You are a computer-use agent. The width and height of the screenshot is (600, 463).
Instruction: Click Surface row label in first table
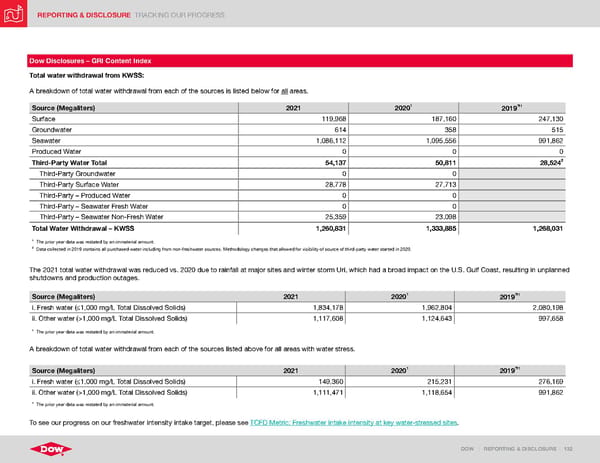(44, 119)
